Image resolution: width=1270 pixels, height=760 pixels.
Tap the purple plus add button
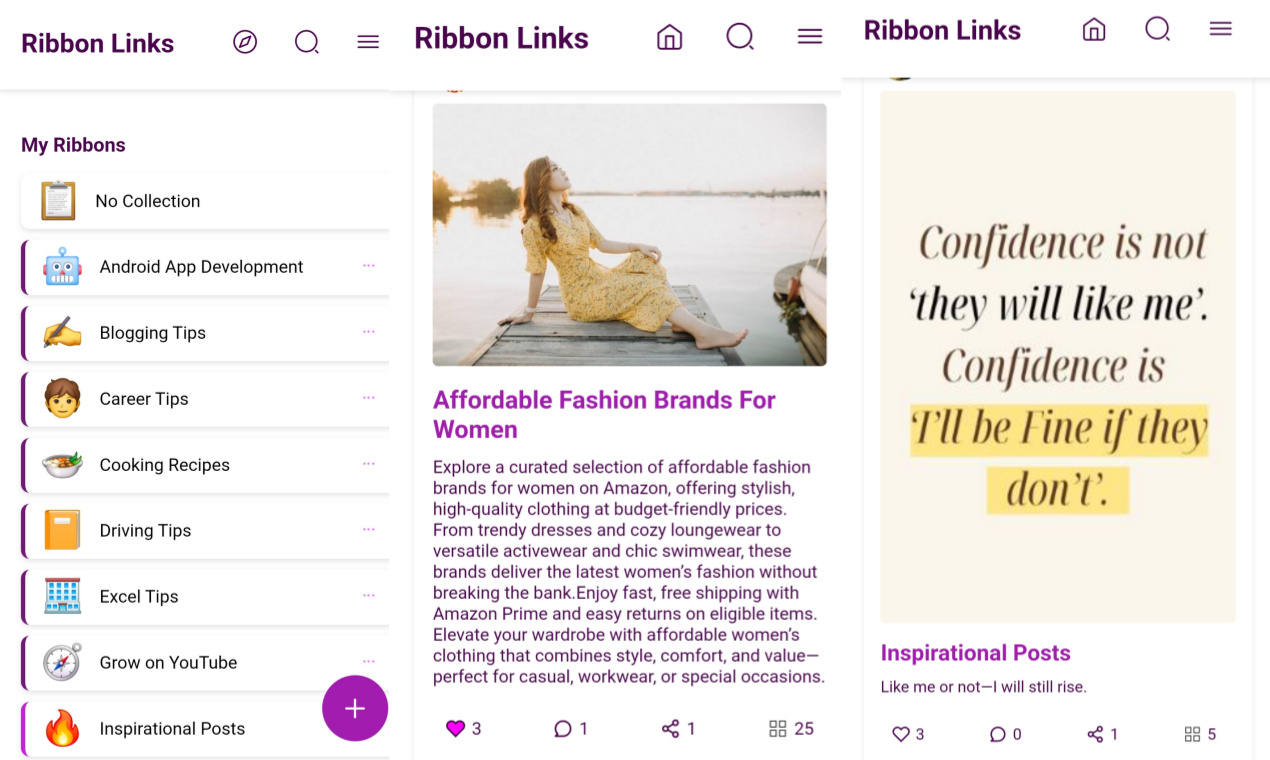pyautogui.click(x=355, y=708)
